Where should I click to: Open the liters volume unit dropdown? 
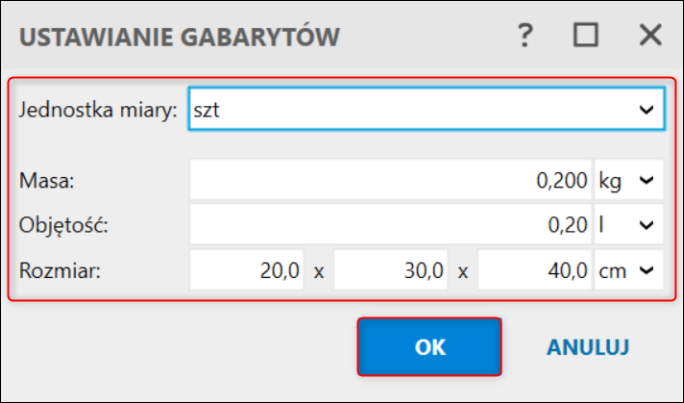point(629,225)
